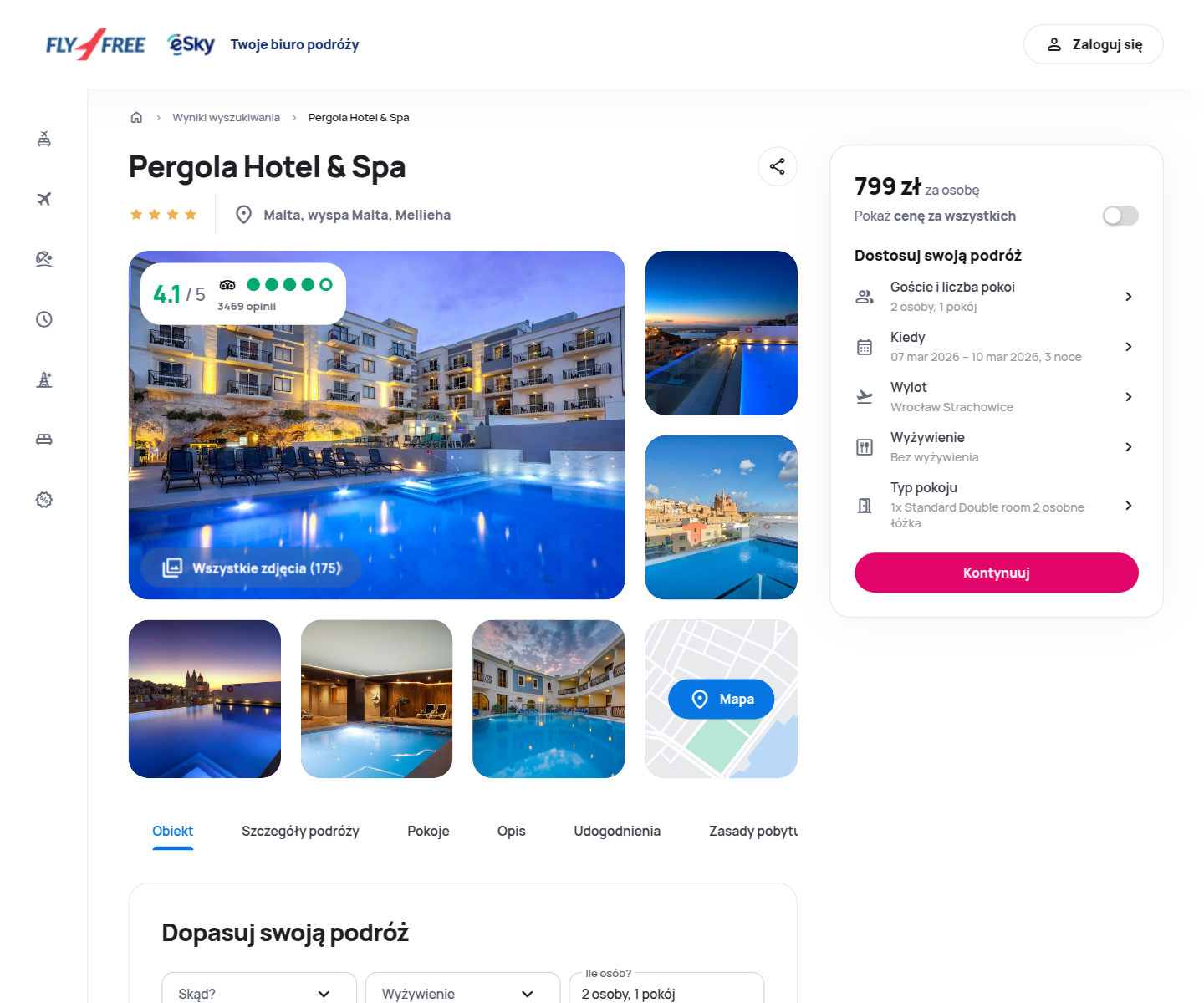Switch to the 'Pokoje' tab
This screenshot has height=1003, width=1204.
428,831
